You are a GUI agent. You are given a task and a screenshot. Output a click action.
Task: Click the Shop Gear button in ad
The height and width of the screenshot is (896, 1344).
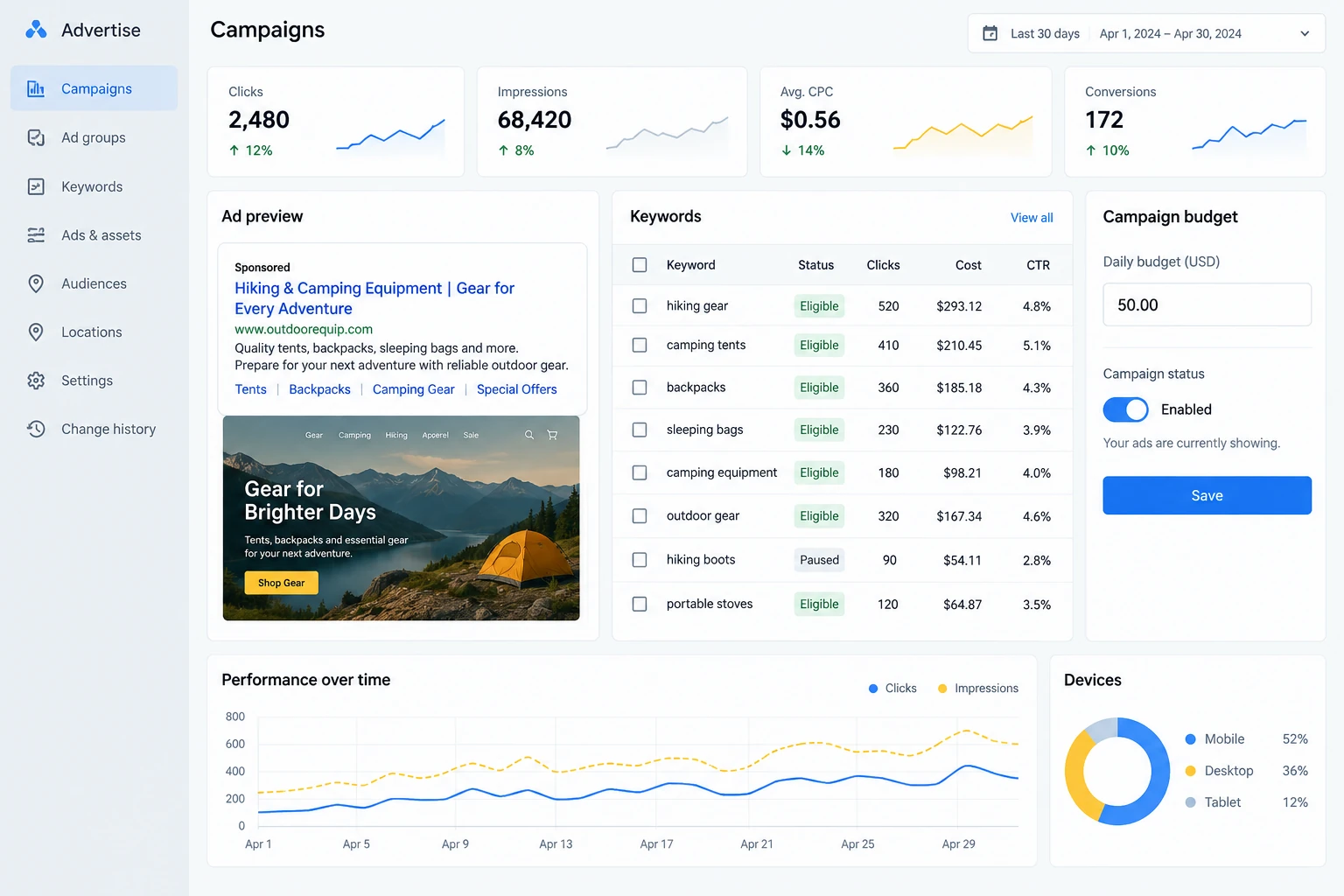pyautogui.click(x=281, y=583)
